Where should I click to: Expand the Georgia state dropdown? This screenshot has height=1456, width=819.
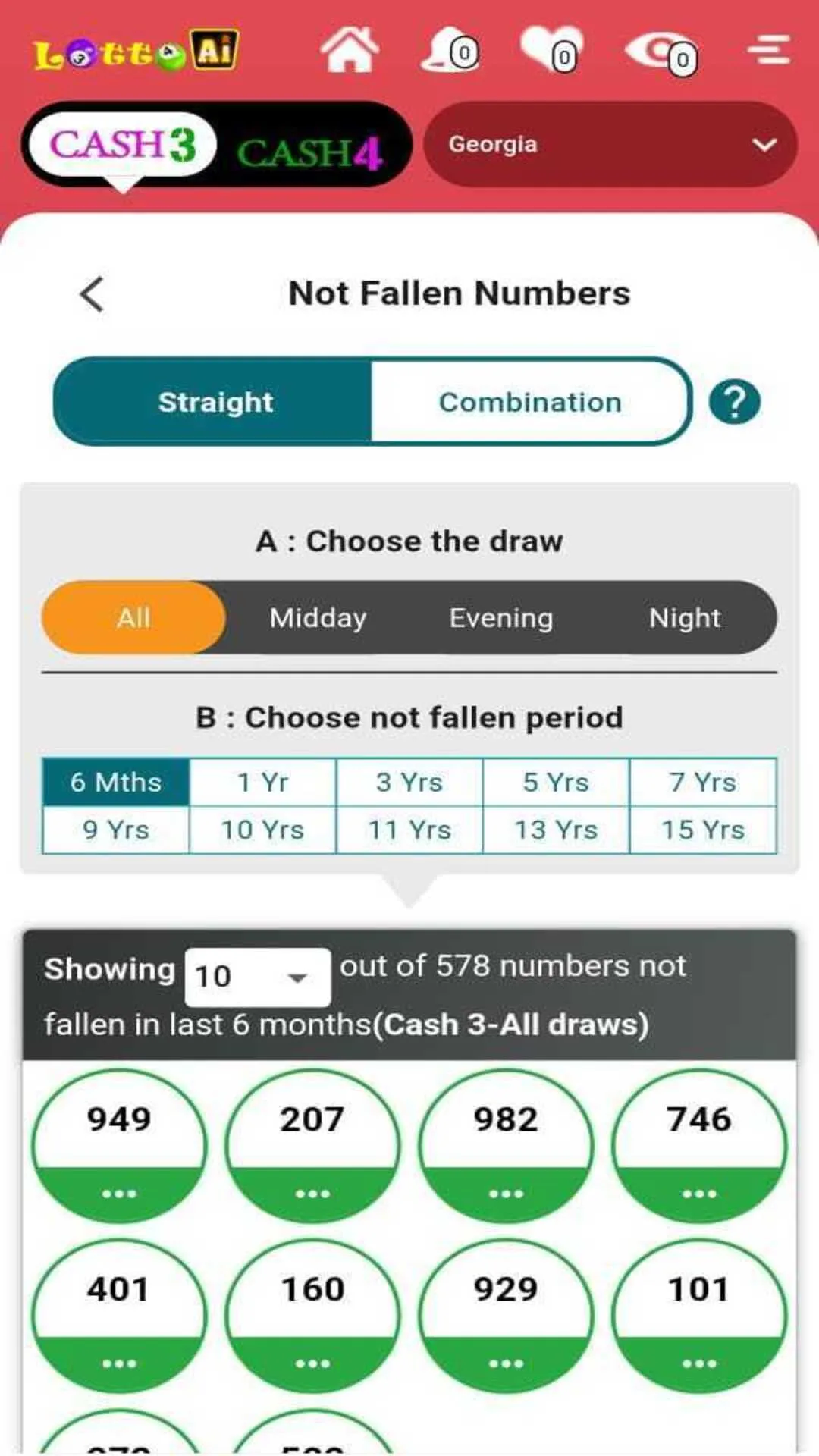pos(610,144)
